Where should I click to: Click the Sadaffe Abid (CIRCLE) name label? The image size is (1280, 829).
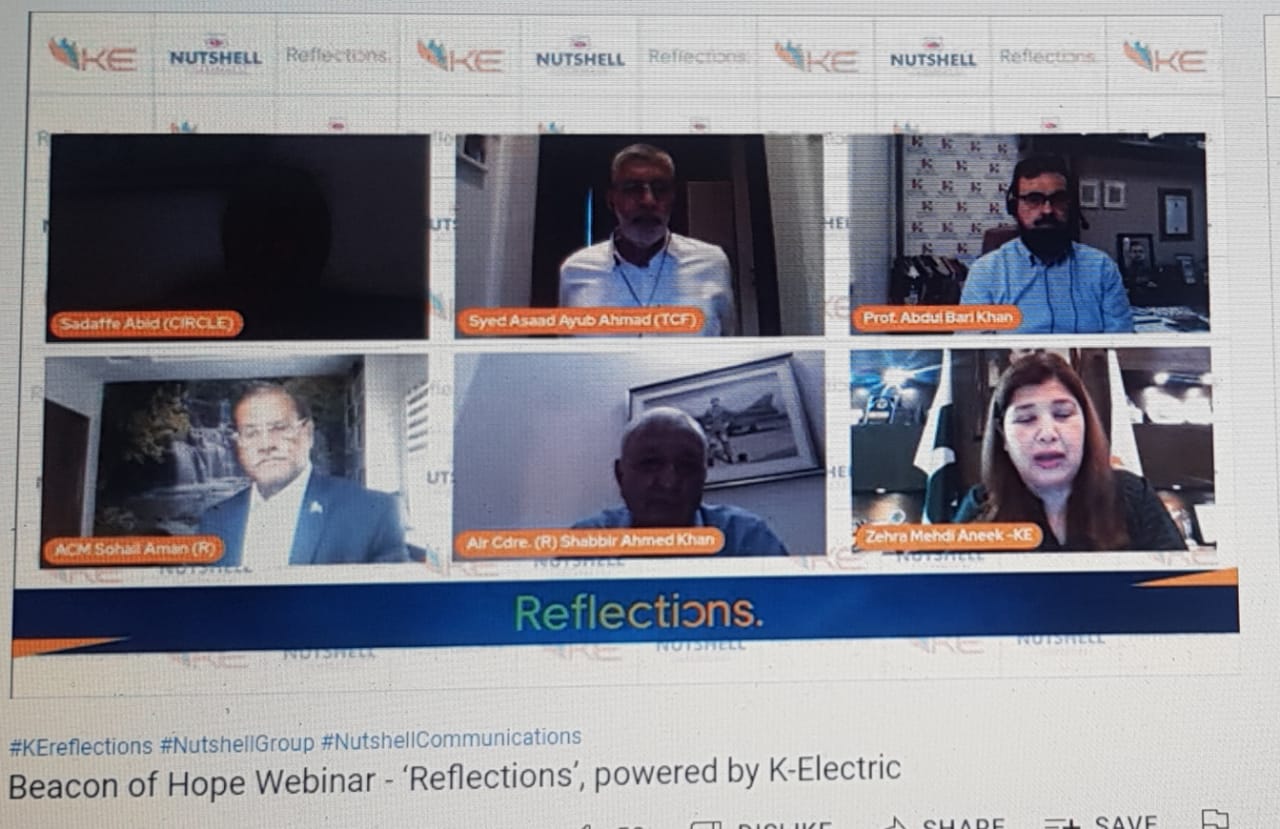pyautogui.click(x=147, y=324)
